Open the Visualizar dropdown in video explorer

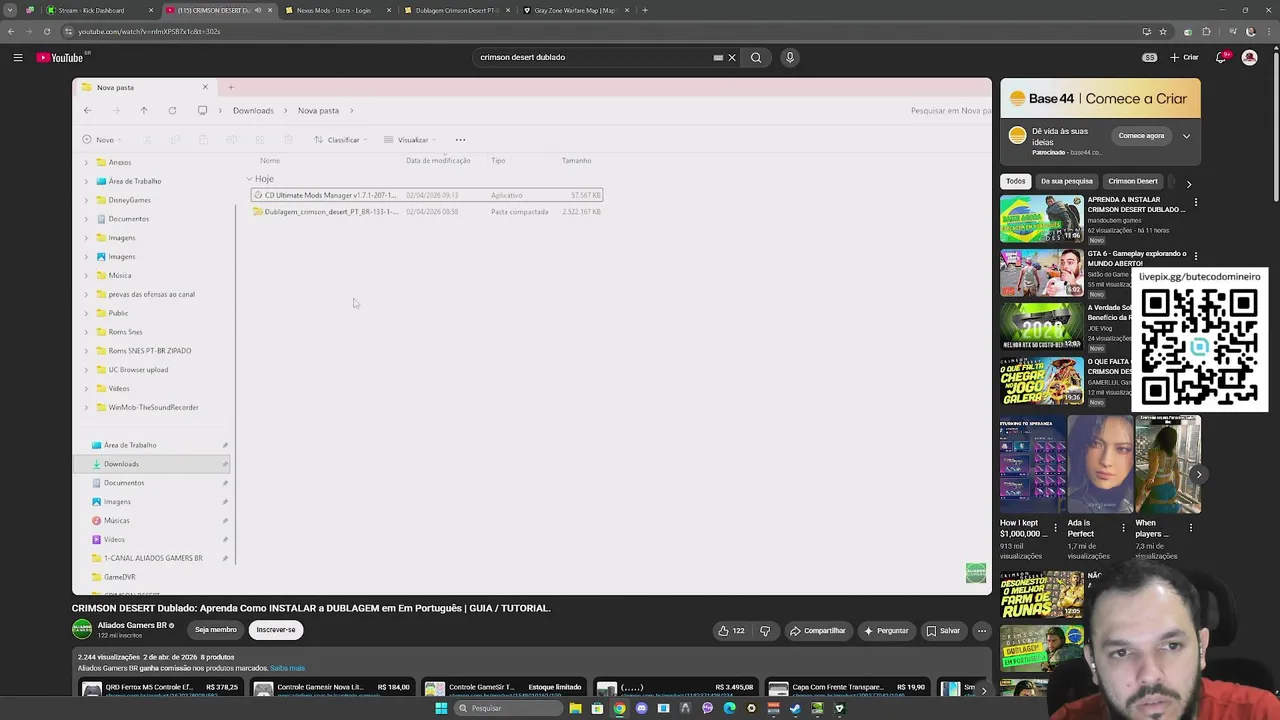point(411,140)
